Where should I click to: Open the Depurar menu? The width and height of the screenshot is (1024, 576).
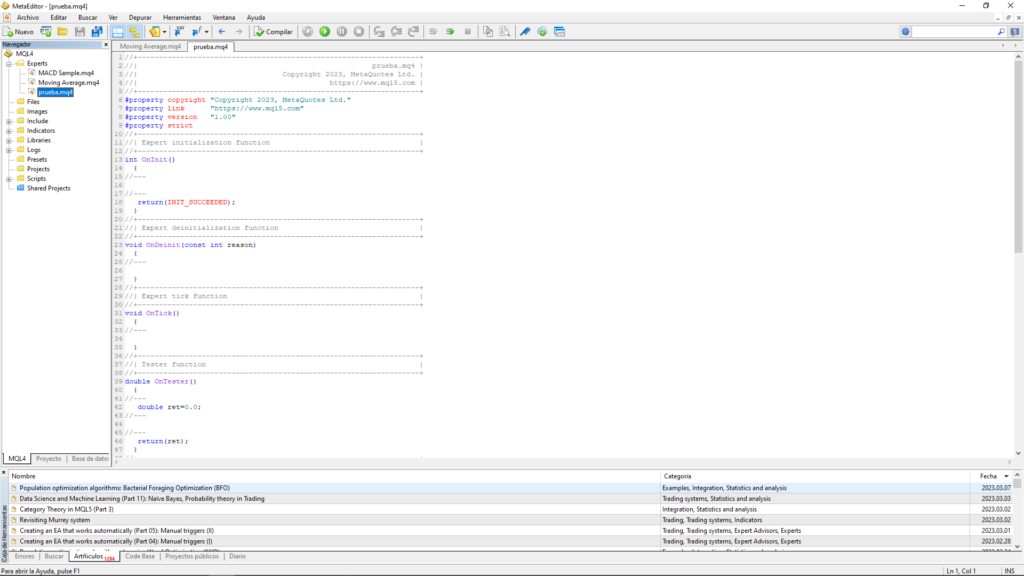[x=140, y=18]
